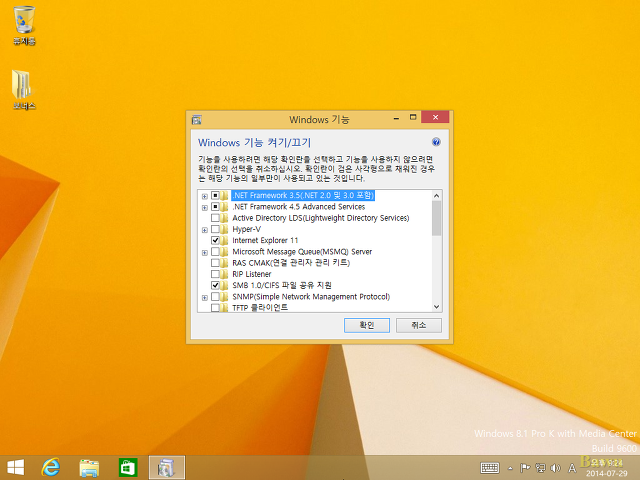Image resolution: width=640 pixels, height=480 pixels.
Task: Click the 확인 (OK) button
Action: (x=367, y=325)
